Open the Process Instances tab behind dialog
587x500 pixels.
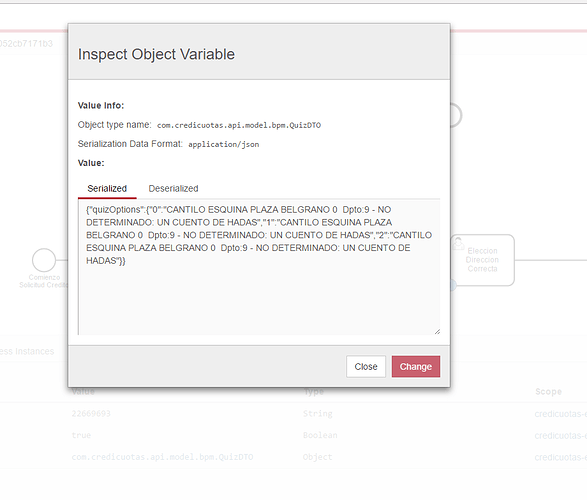[x=27, y=351]
